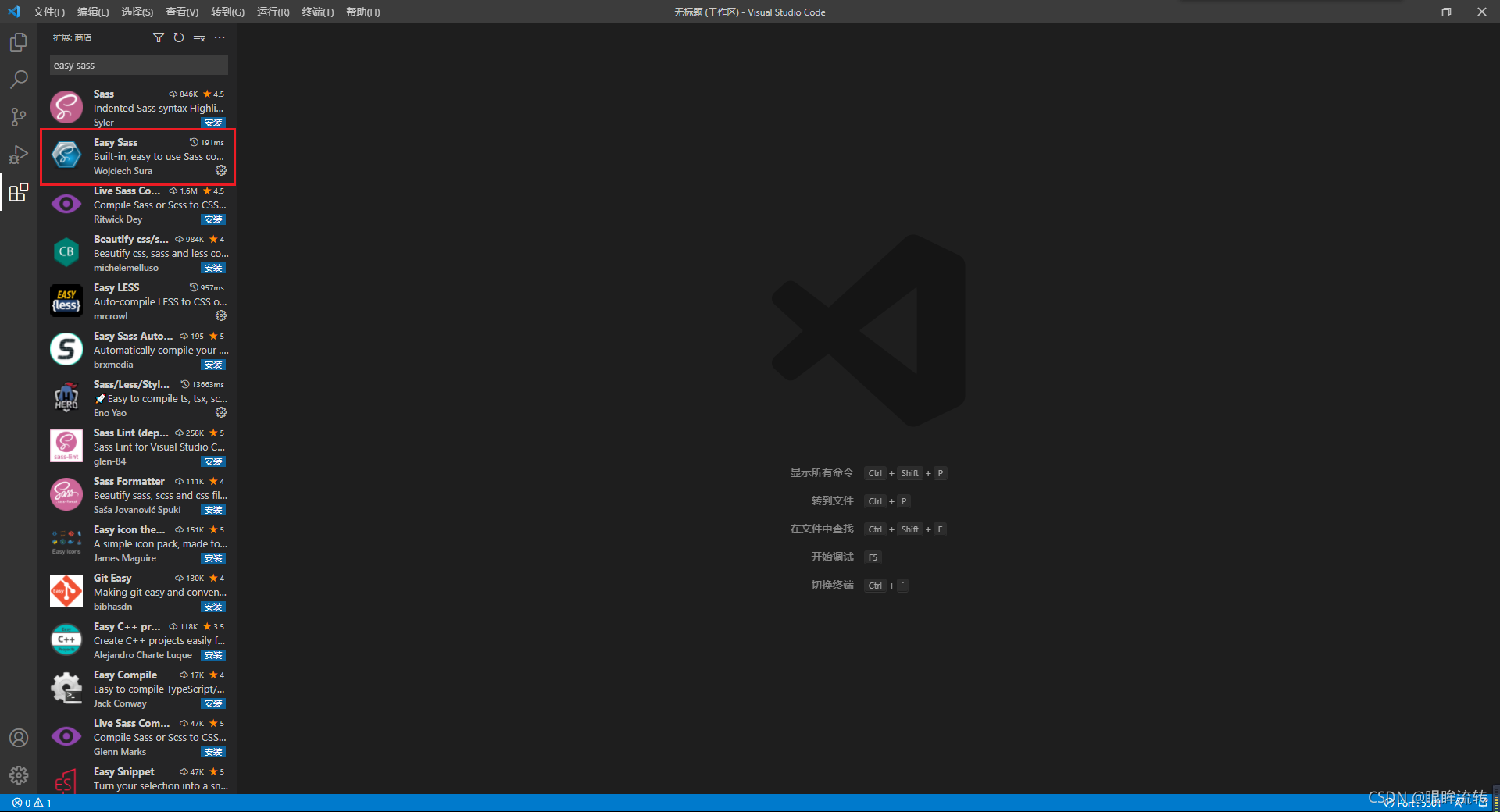This screenshot has width=1500, height=812.
Task: Open the Accounts menu icon
Action: [x=19, y=738]
